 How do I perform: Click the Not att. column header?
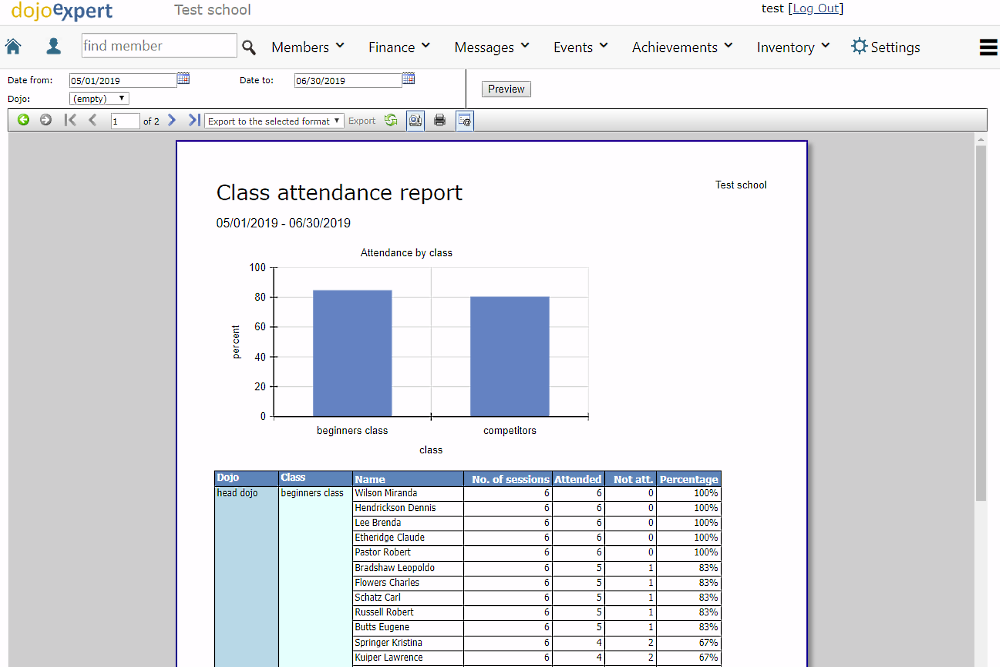click(x=630, y=478)
